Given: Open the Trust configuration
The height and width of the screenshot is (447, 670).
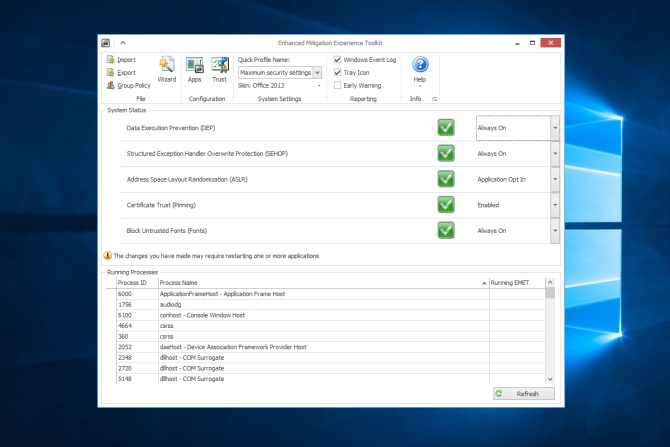Looking at the screenshot, I should coord(220,69).
